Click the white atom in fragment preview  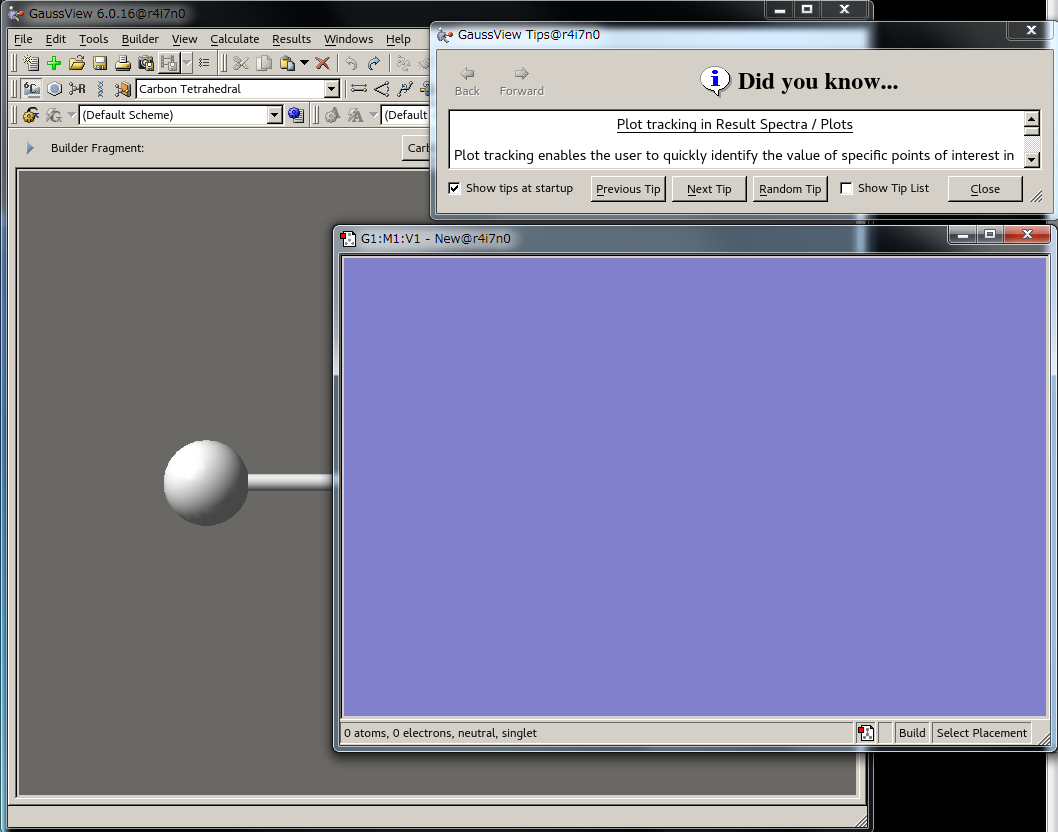[x=206, y=482]
